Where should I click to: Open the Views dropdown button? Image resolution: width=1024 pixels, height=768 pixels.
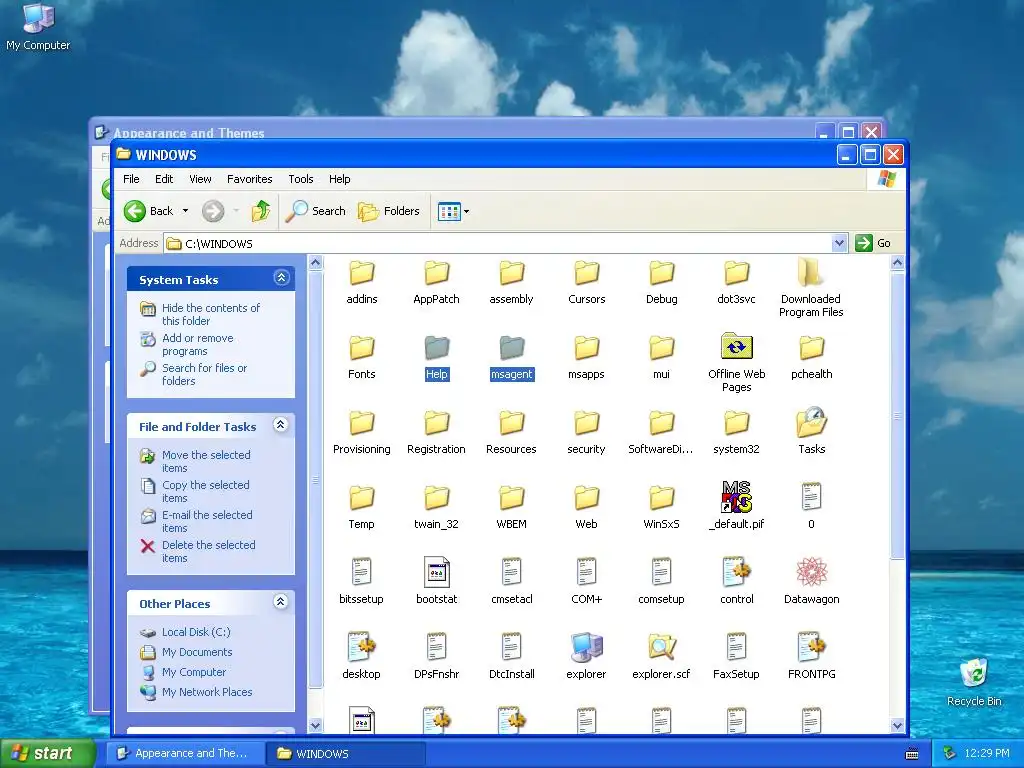click(454, 211)
